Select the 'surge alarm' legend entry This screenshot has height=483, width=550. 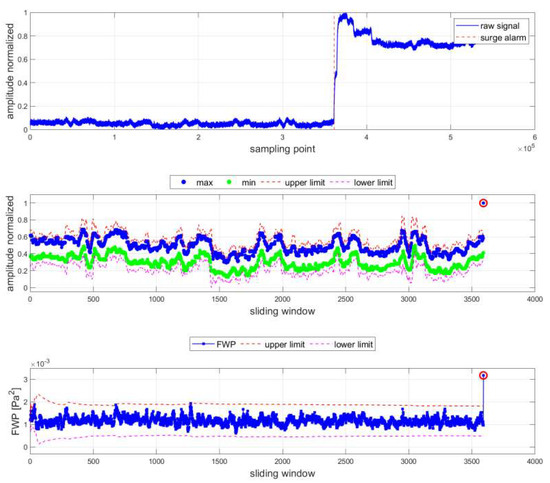[x=491, y=38]
